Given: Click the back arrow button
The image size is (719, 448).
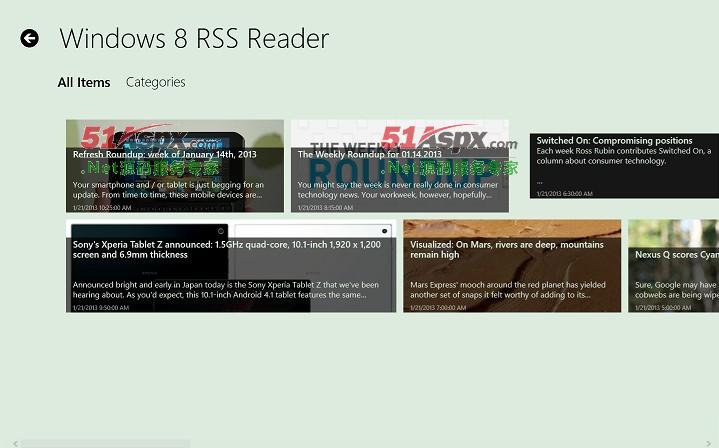Looking at the screenshot, I should [29, 38].
